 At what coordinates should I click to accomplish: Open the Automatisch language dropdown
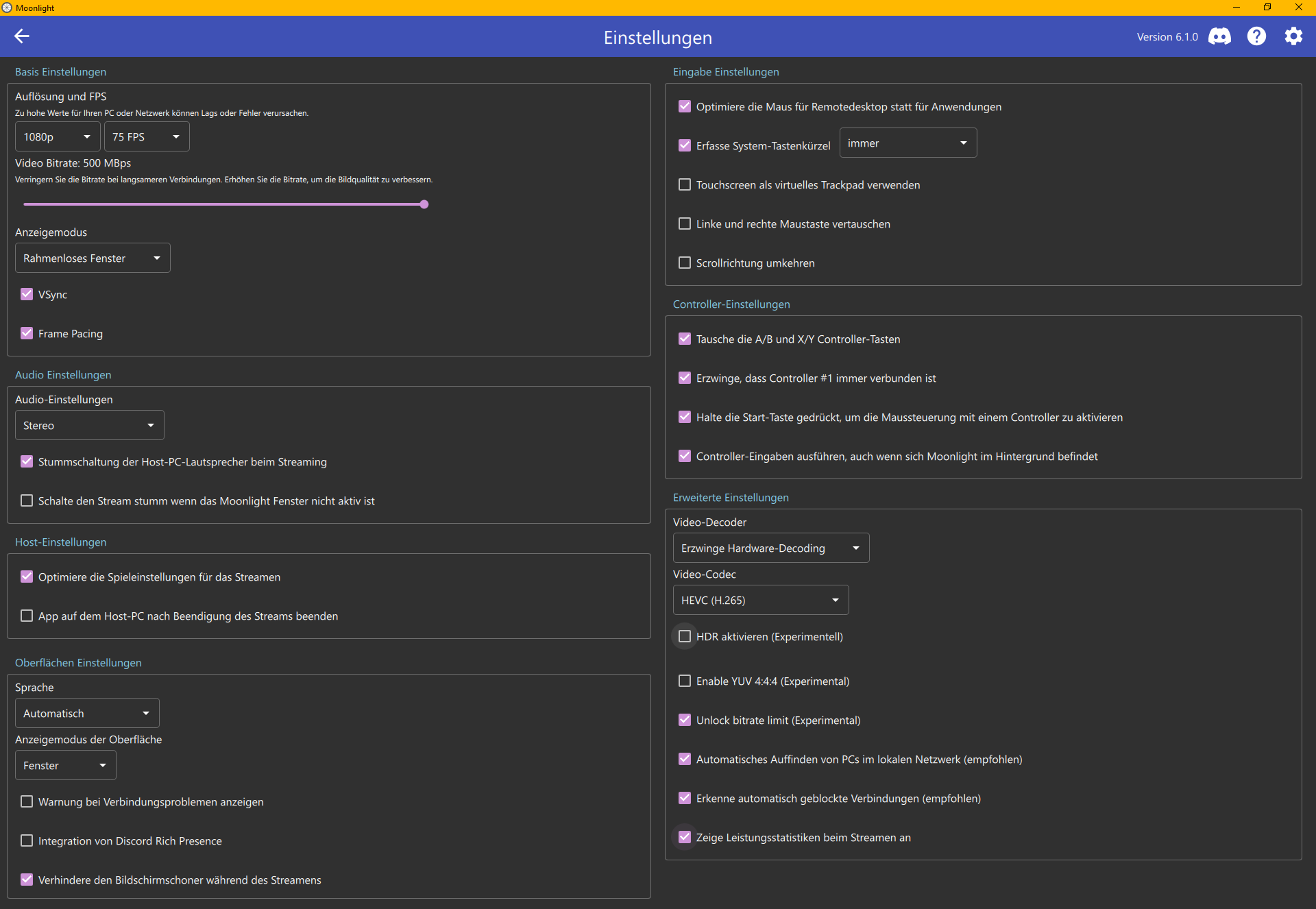86,713
